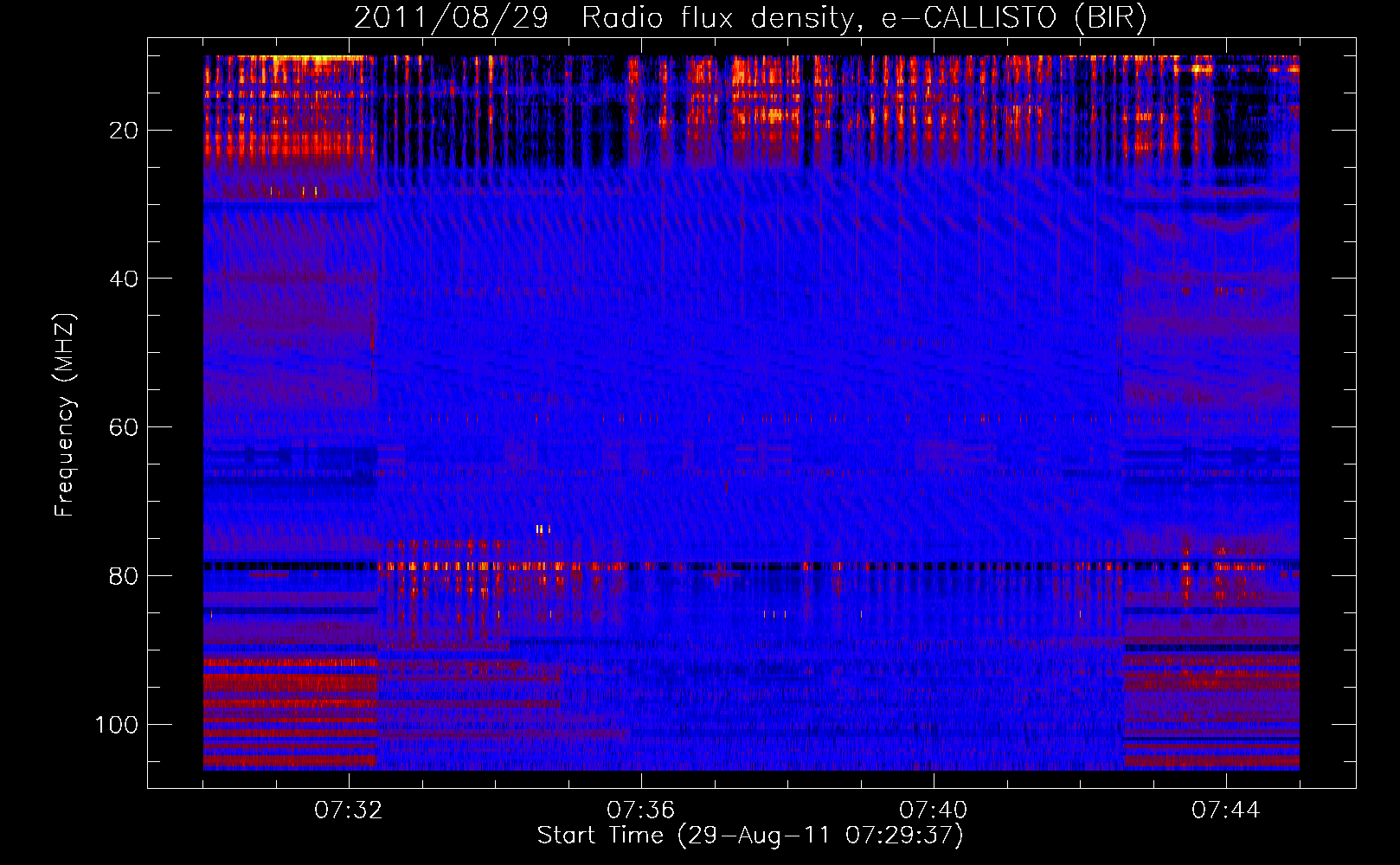Click the 'Start Time (29-Aug-11 07:29:37)' label
Image resolution: width=1400 pixels, height=865 pixels.
[x=749, y=836]
